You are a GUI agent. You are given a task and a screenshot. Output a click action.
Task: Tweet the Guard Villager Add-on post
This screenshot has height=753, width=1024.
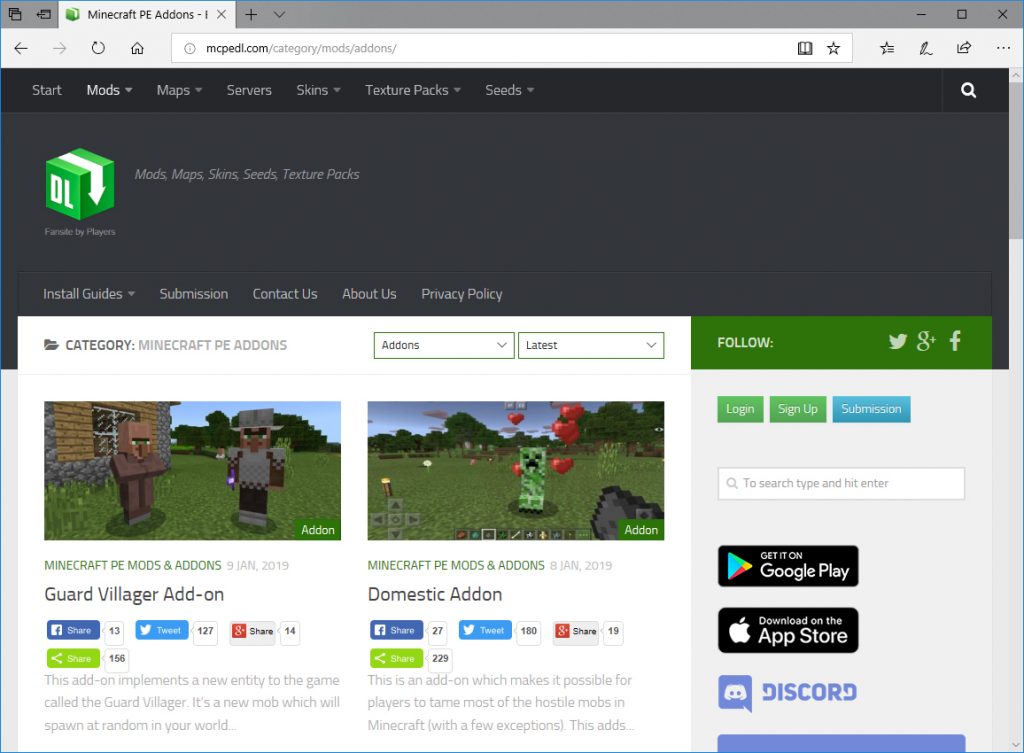(x=162, y=630)
